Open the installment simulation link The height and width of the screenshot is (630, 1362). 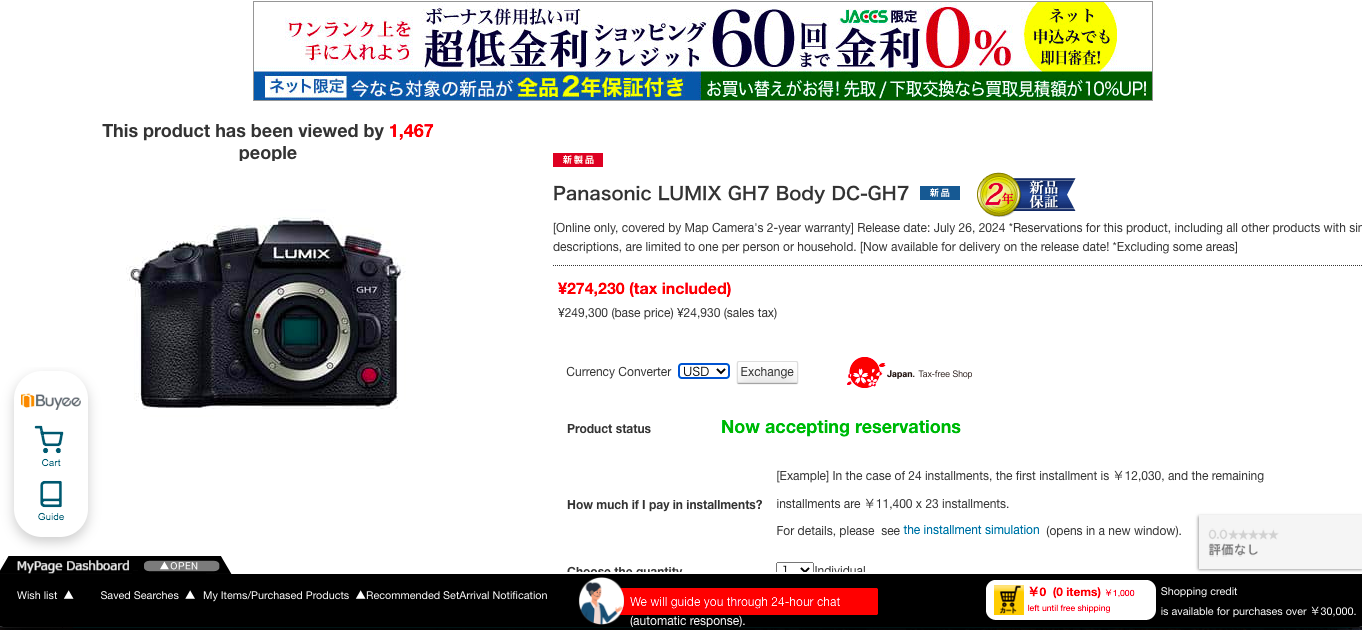(971, 530)
